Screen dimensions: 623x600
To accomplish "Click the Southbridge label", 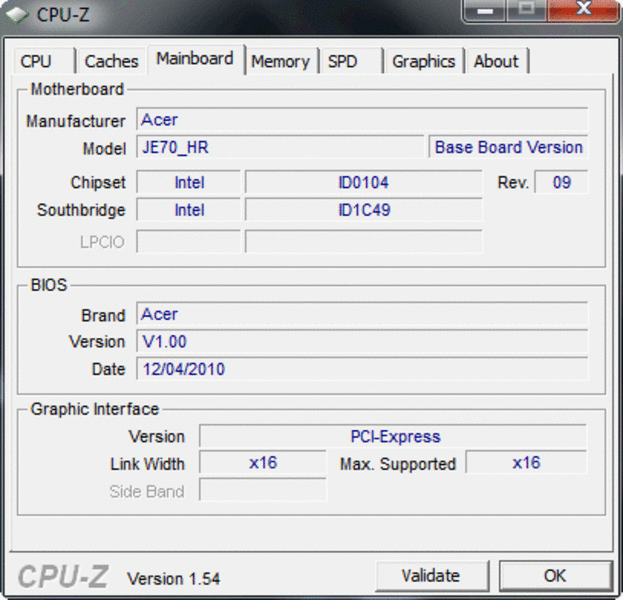I will pyautogui.click(x=81, y=210).
